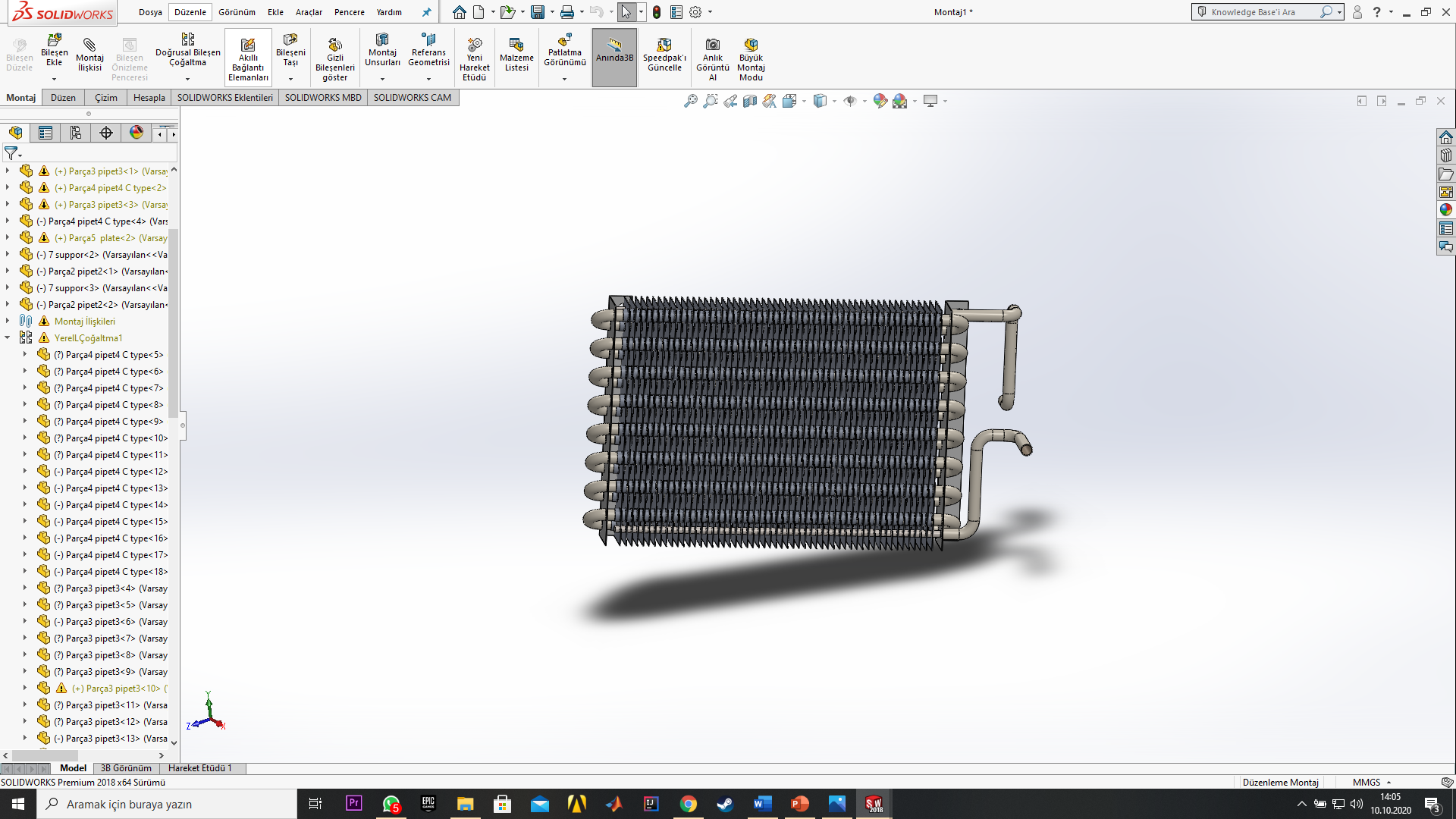Click the Anlık Görüntü Al camera icon

point(712,45)
